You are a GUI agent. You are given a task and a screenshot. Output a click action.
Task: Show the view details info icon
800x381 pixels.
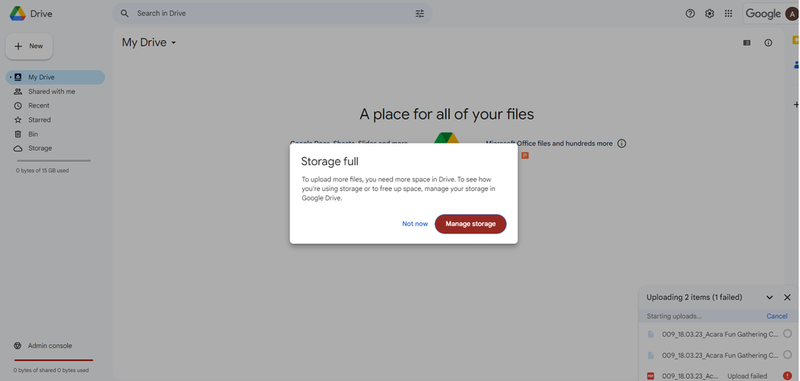(768, 43)
